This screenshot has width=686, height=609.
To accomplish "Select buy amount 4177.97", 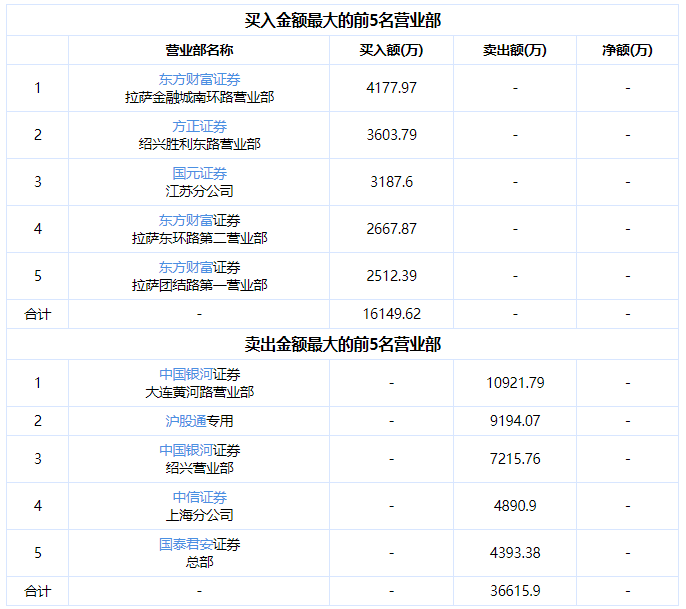I will (x=391, y=88).
